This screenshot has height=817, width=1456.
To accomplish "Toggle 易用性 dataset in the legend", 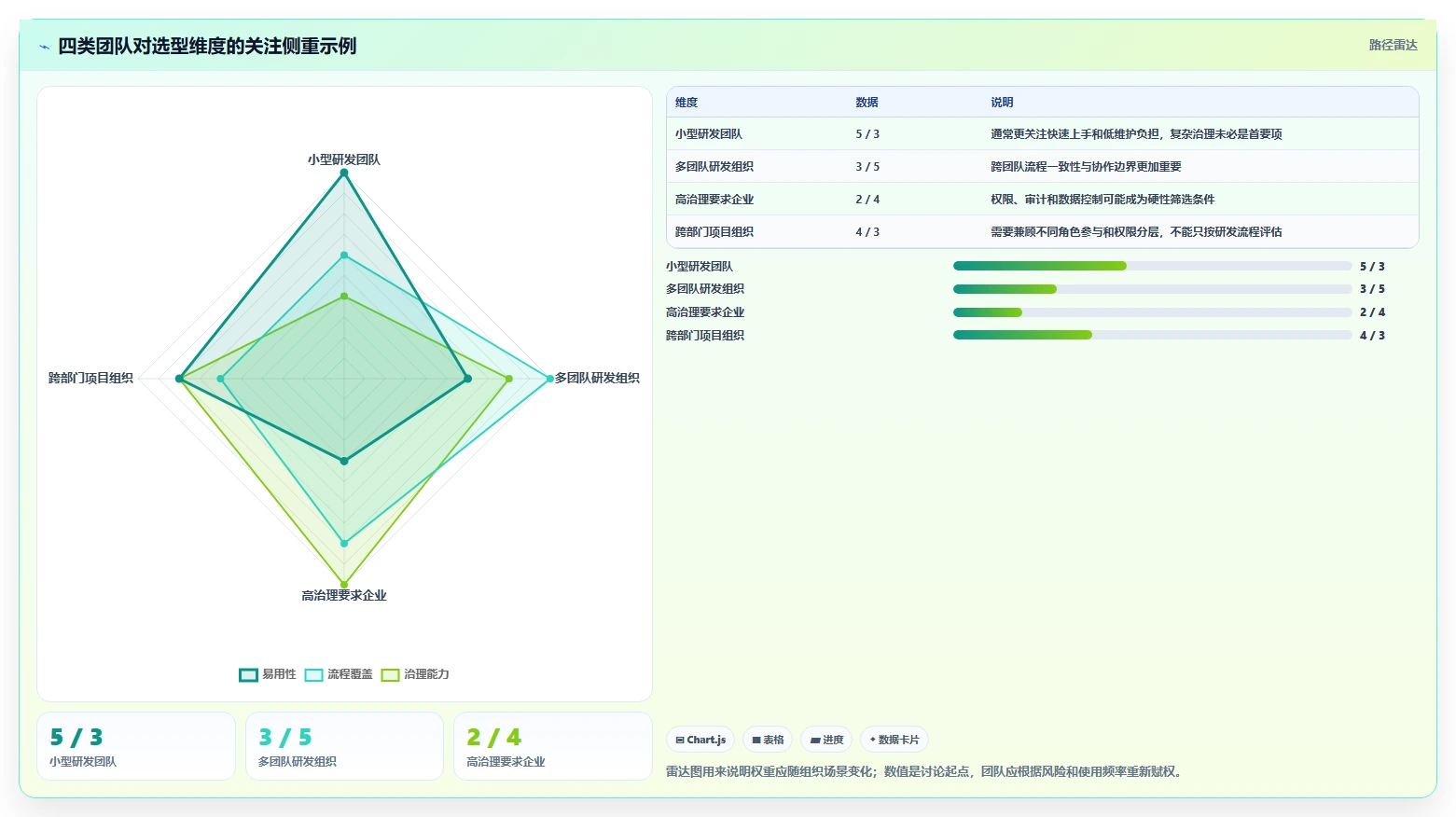I will [x=268, y=674].
